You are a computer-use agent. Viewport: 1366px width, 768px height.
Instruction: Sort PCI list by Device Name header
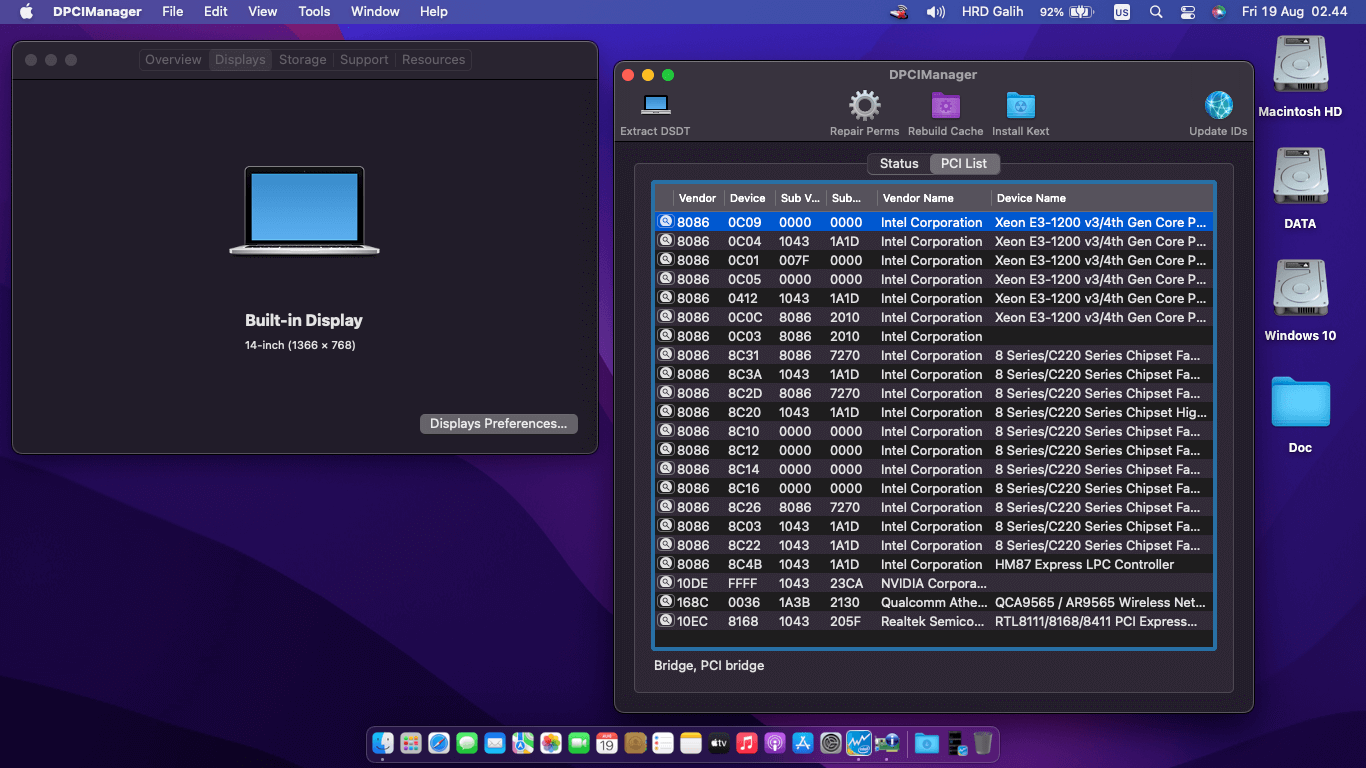[1102, 198]
